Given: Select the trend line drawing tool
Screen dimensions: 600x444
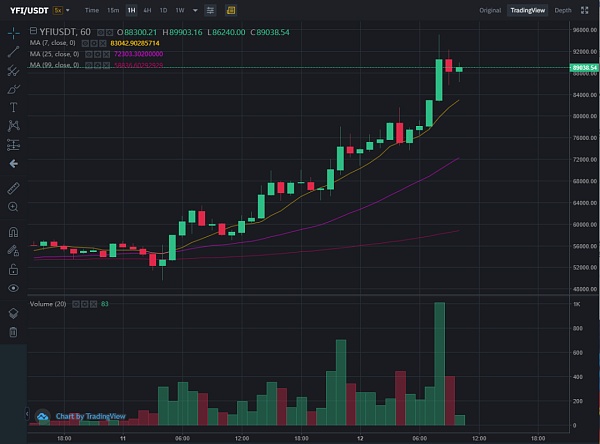Looking at the screenshot, I should click(x=13, y=52).
